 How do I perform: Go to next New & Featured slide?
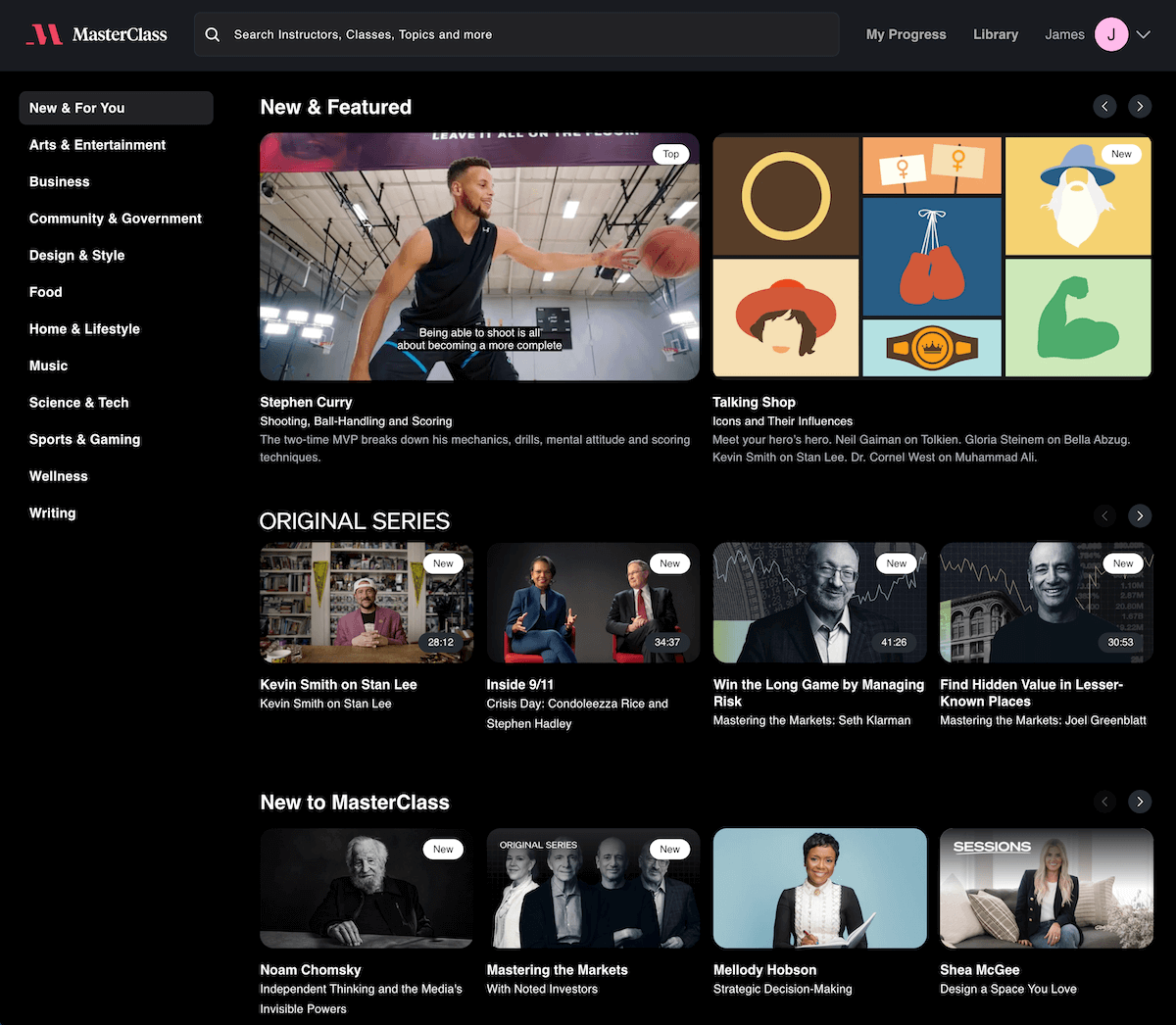click(1140, 106)
